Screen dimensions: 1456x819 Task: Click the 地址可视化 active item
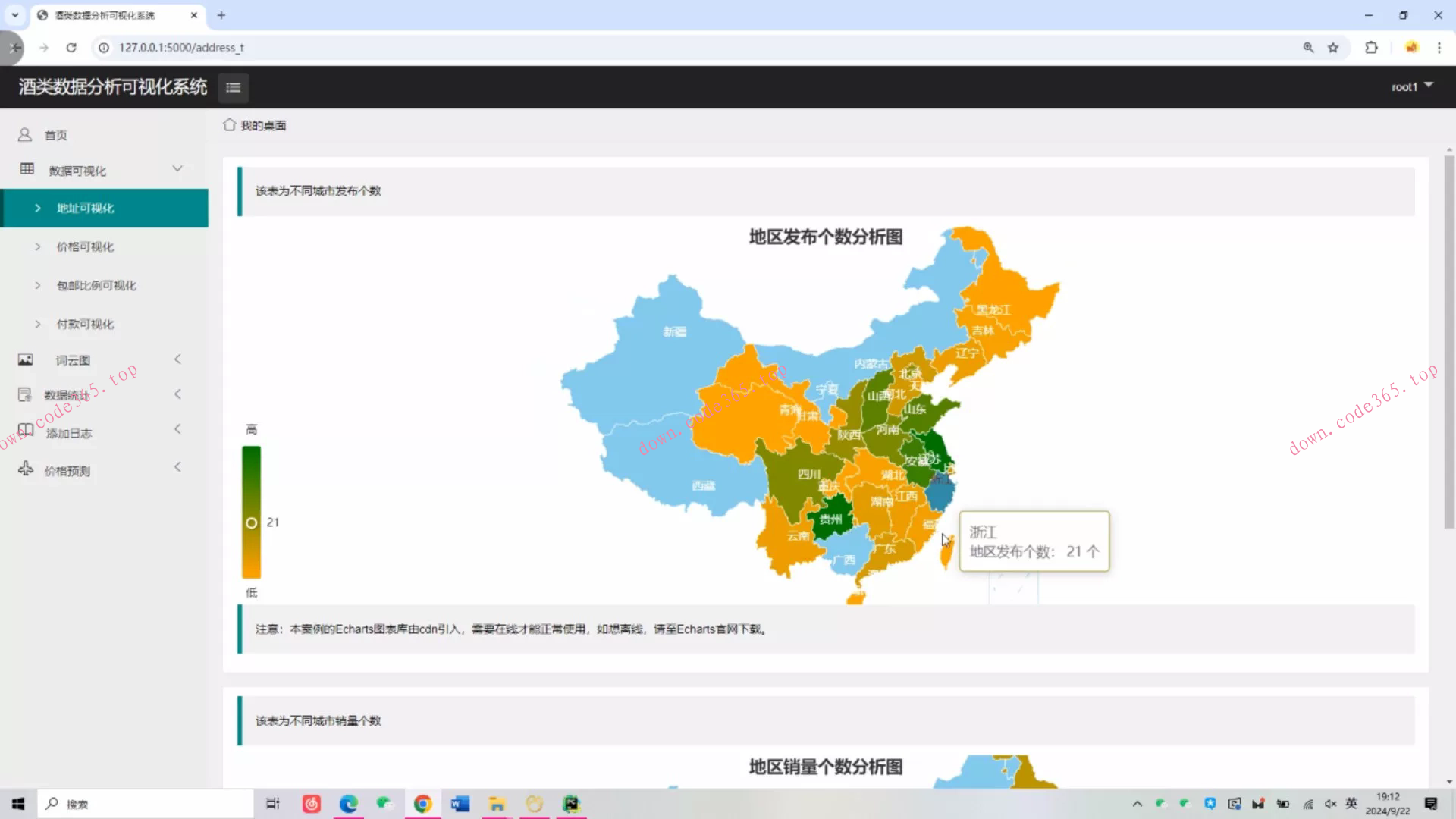tap(85, 208)
